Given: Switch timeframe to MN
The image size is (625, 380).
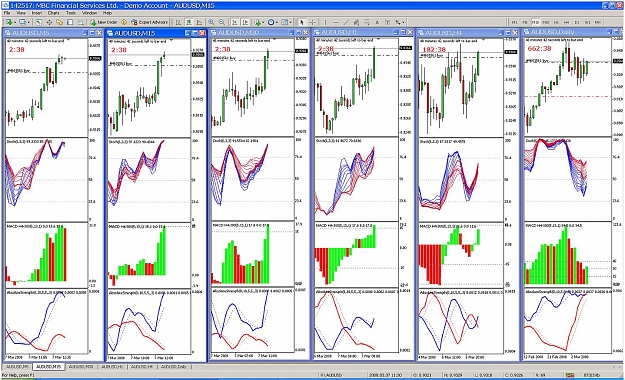Looking at the screenshot, I should (597, 22).
